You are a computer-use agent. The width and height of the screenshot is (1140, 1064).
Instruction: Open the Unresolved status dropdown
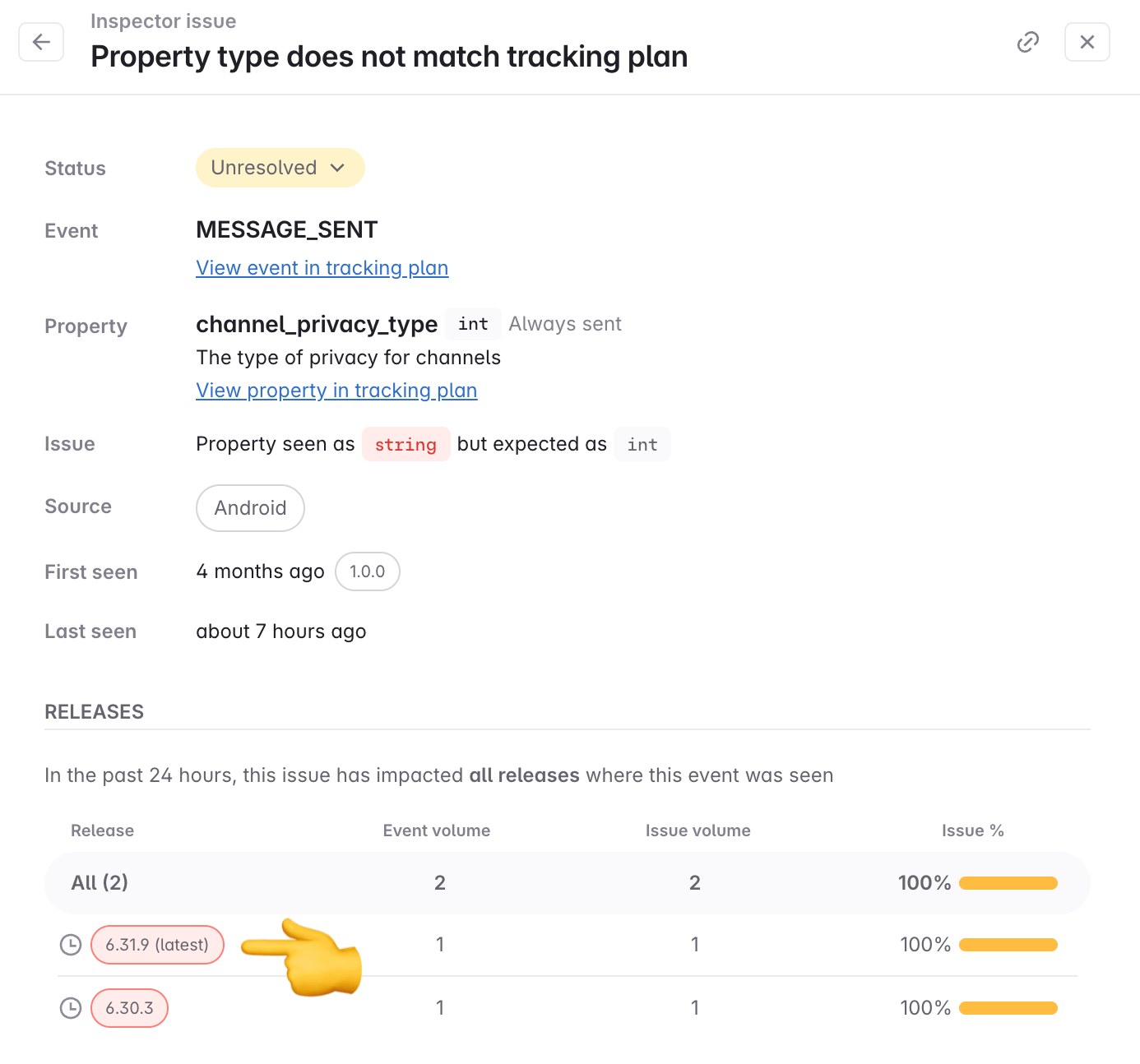pos(280,168)
